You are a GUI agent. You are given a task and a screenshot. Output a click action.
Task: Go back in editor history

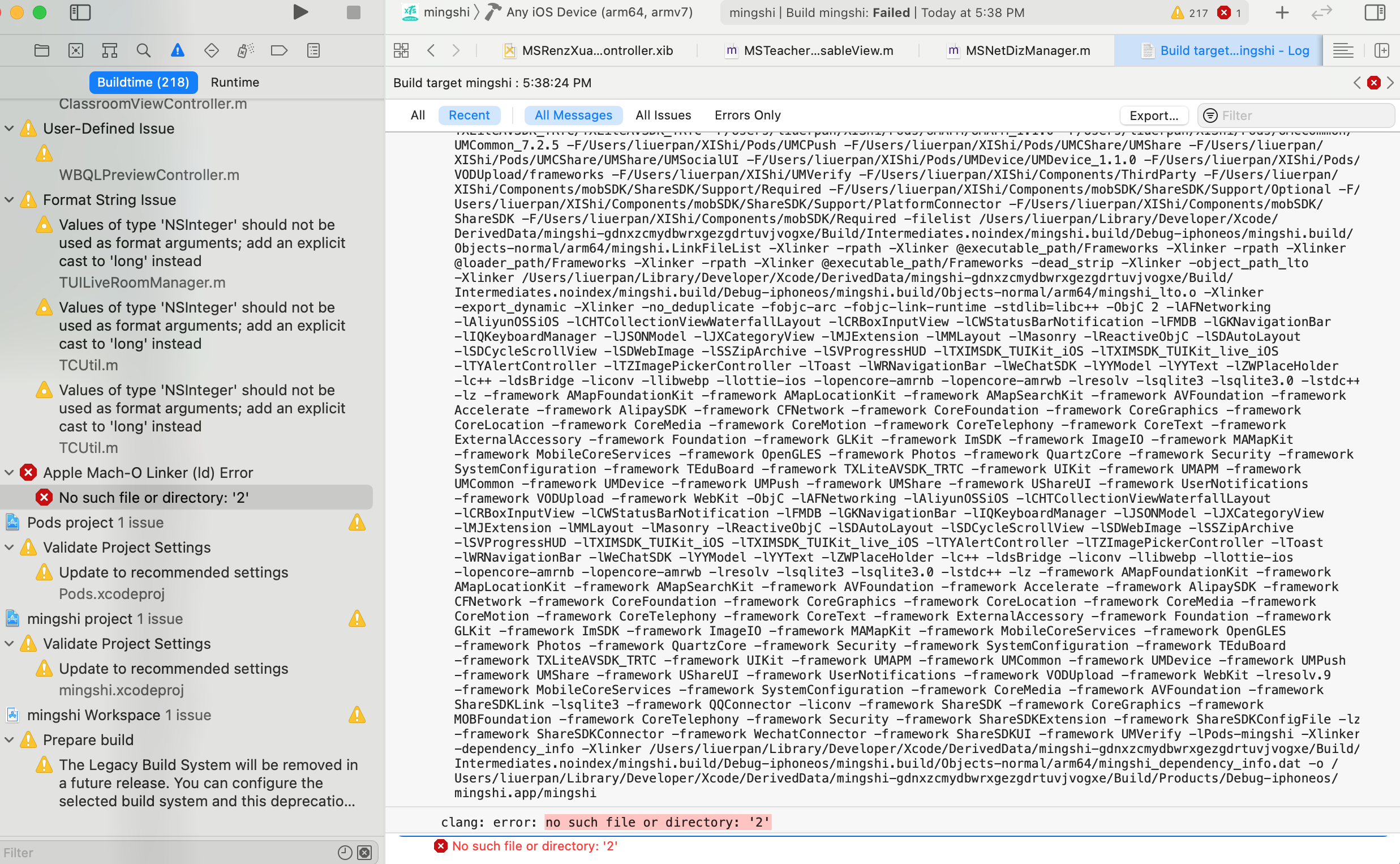tap(431, 50)
